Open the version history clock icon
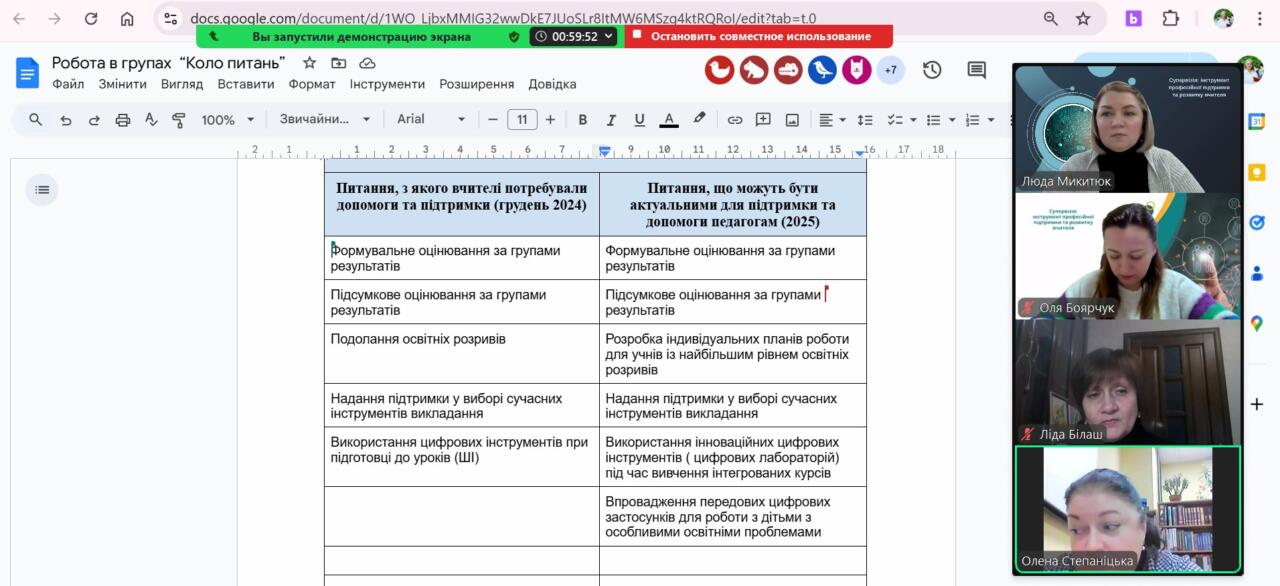Screen dimensions: 1280x586 [932, 70]
